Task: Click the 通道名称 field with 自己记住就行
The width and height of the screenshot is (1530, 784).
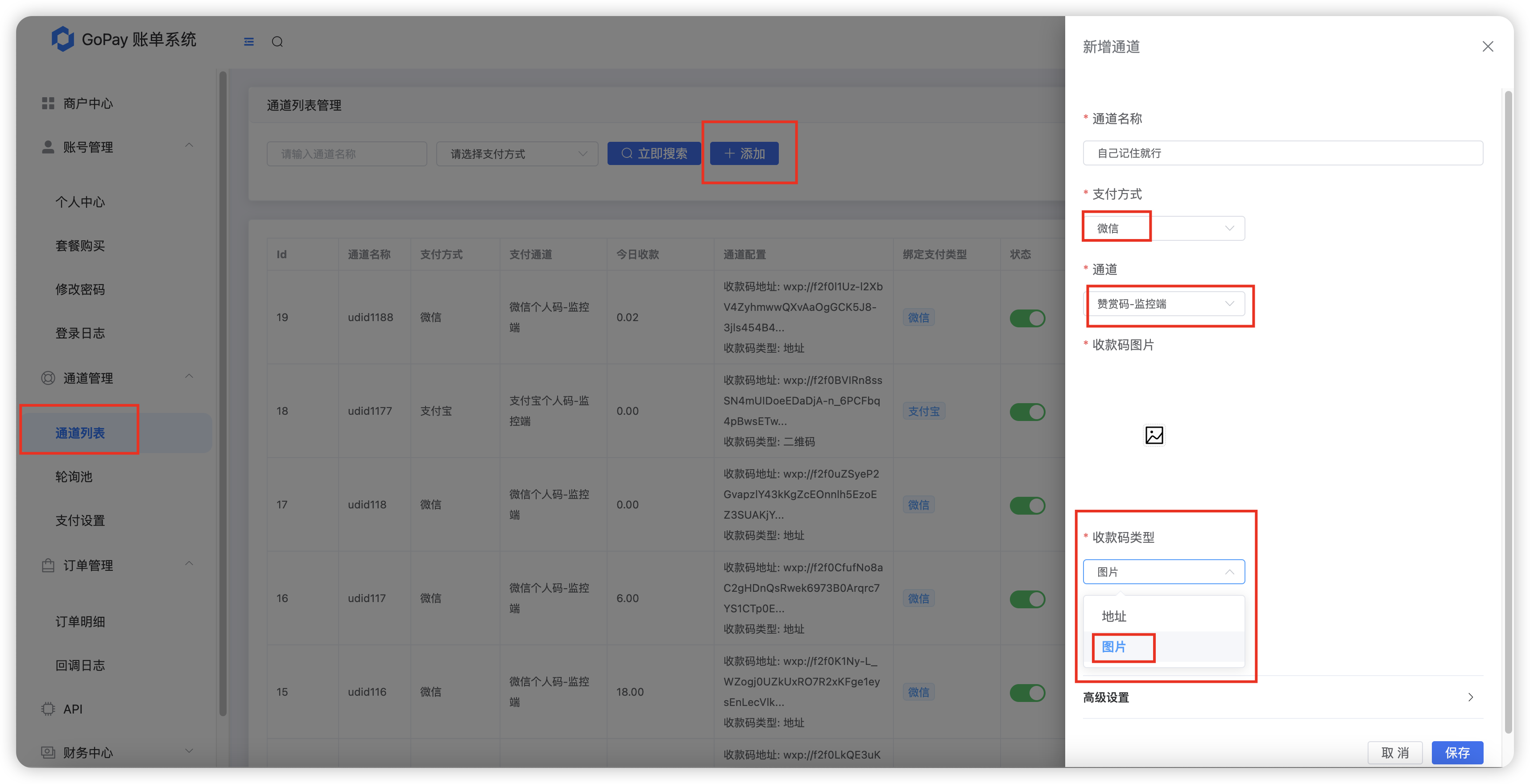Action: (1283, 153)
